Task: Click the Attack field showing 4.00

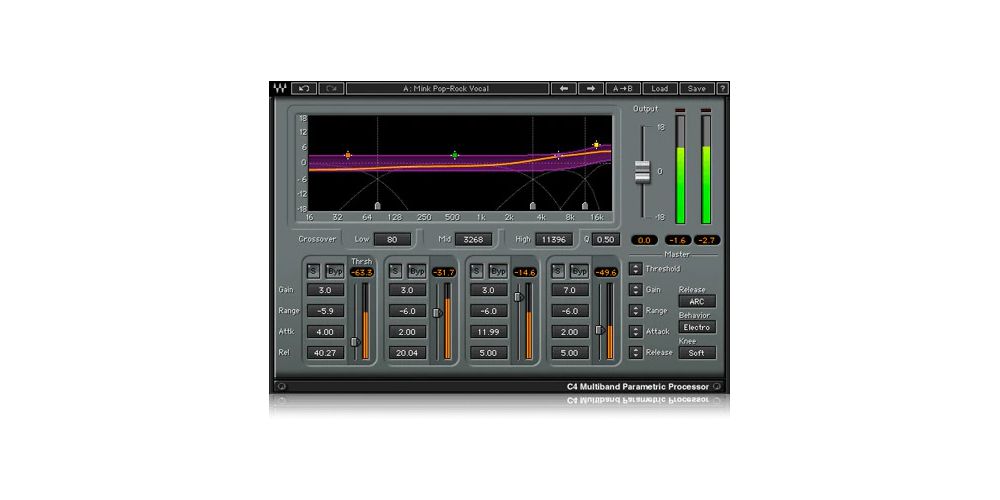Action: coord(325,332)
